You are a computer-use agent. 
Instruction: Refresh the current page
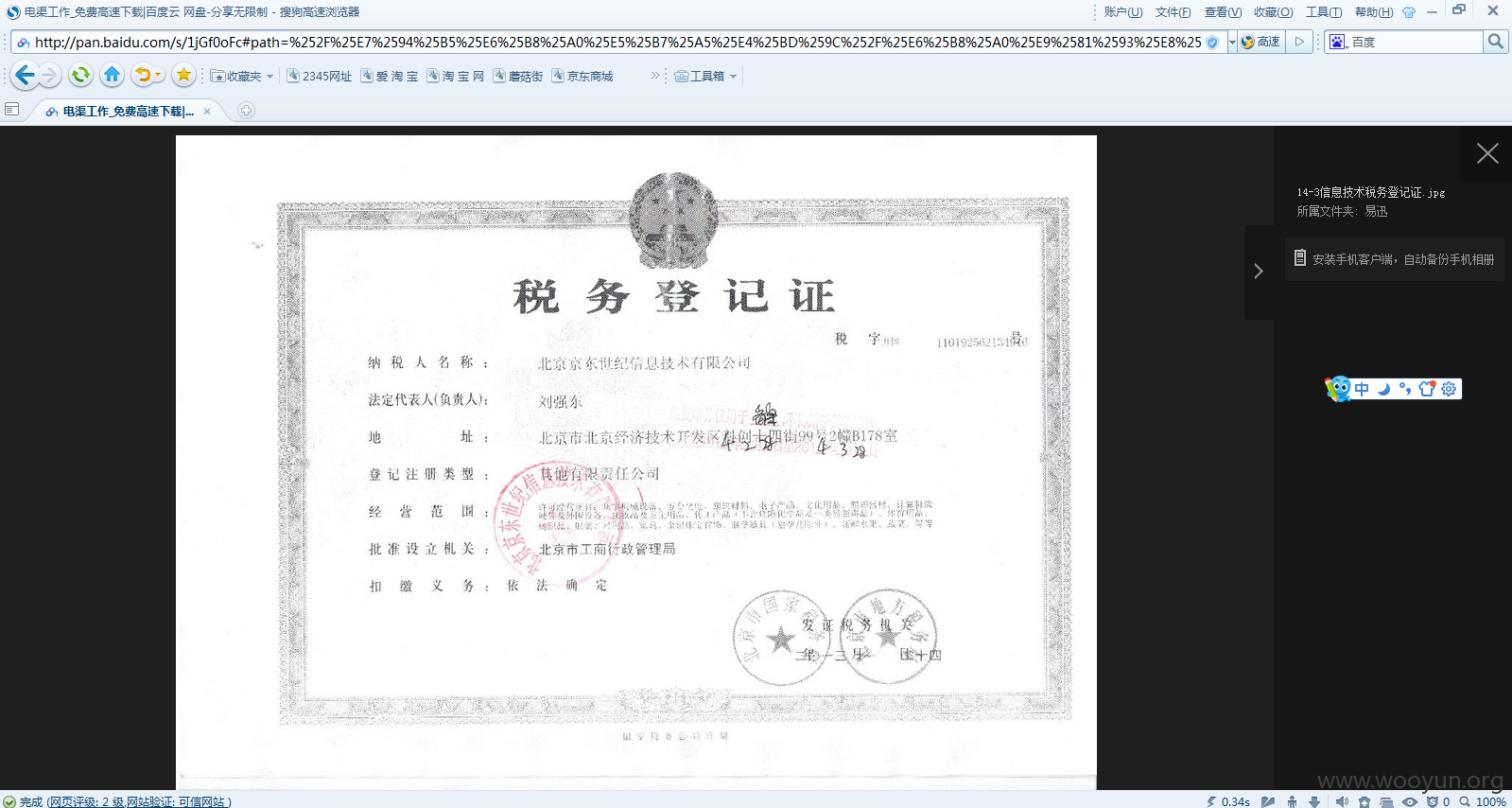(x=80, y=75)
